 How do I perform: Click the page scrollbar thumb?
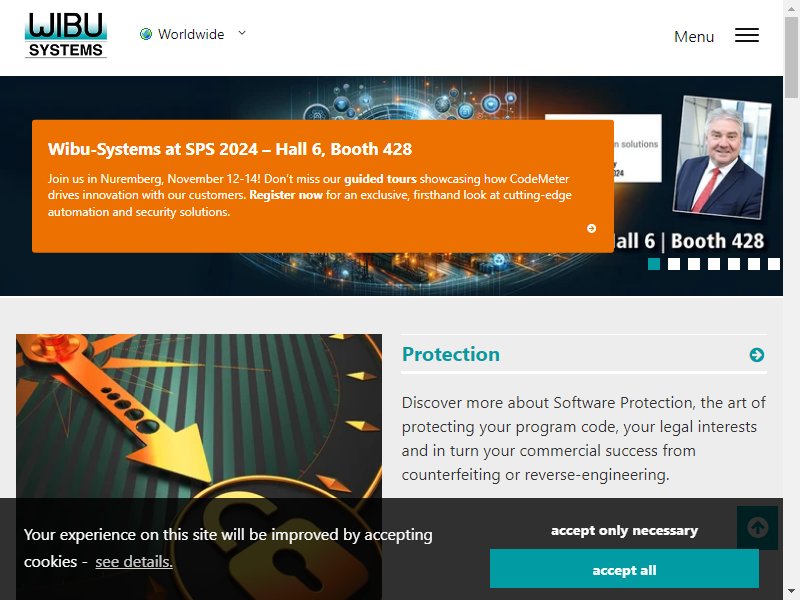(791, 56)
